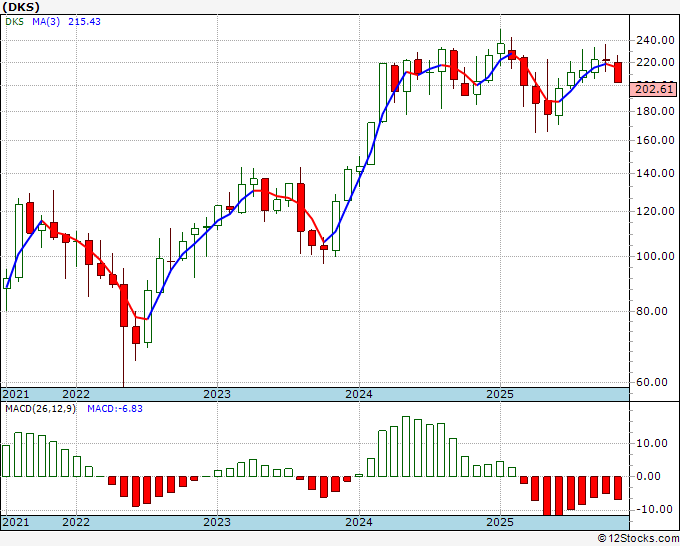Image resolution: width=680 pixels, height=546 pixels.
Task: Click the 2023 label on price chart axis
Action: [217, 394]
